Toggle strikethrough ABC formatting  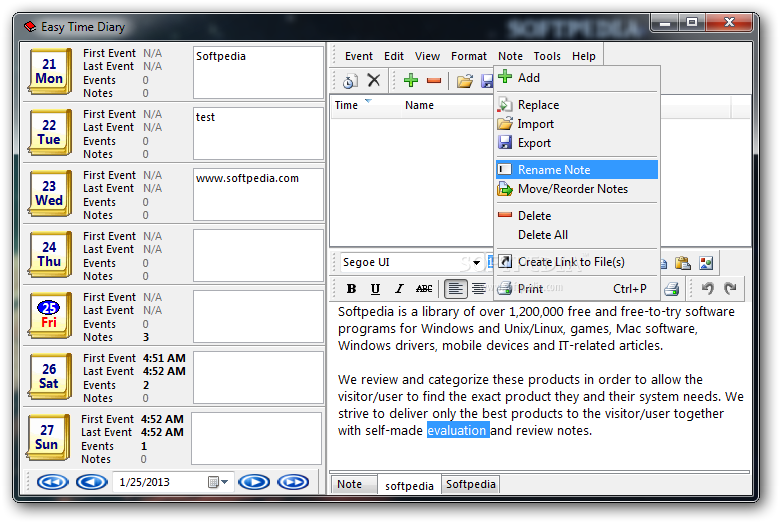424,289
